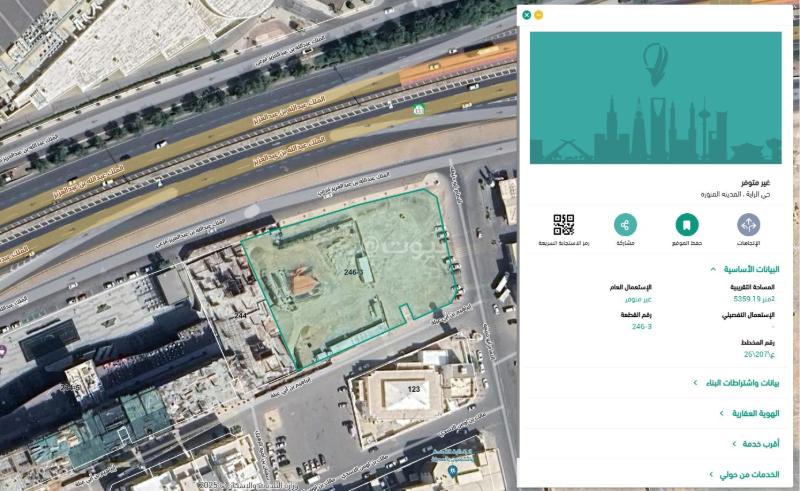Click the Directions (الإتجاهات) icon
The height and width of the screenshot is (491, 800).
[749, 225]
